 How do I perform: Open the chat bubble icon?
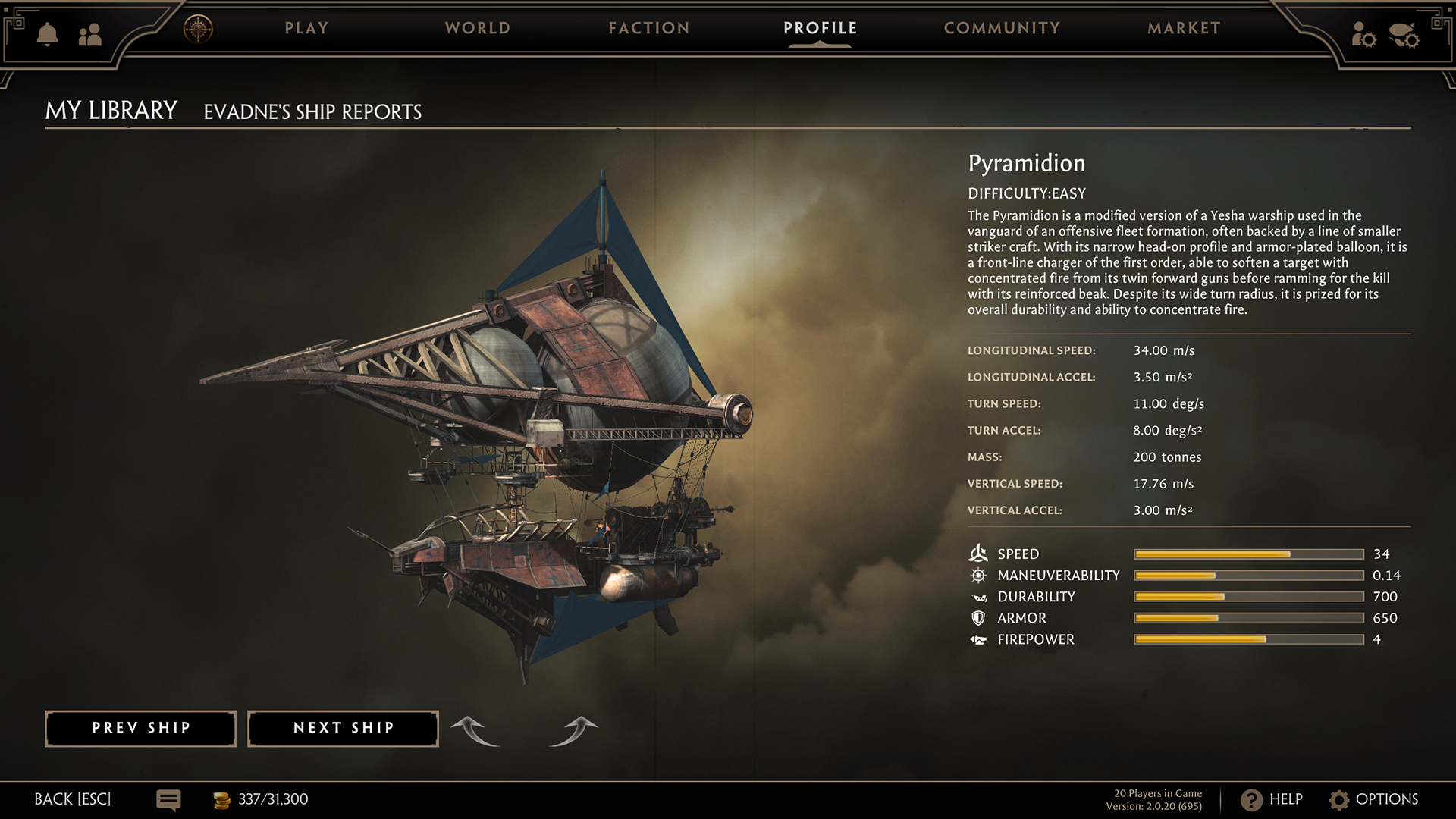[168, 800]
